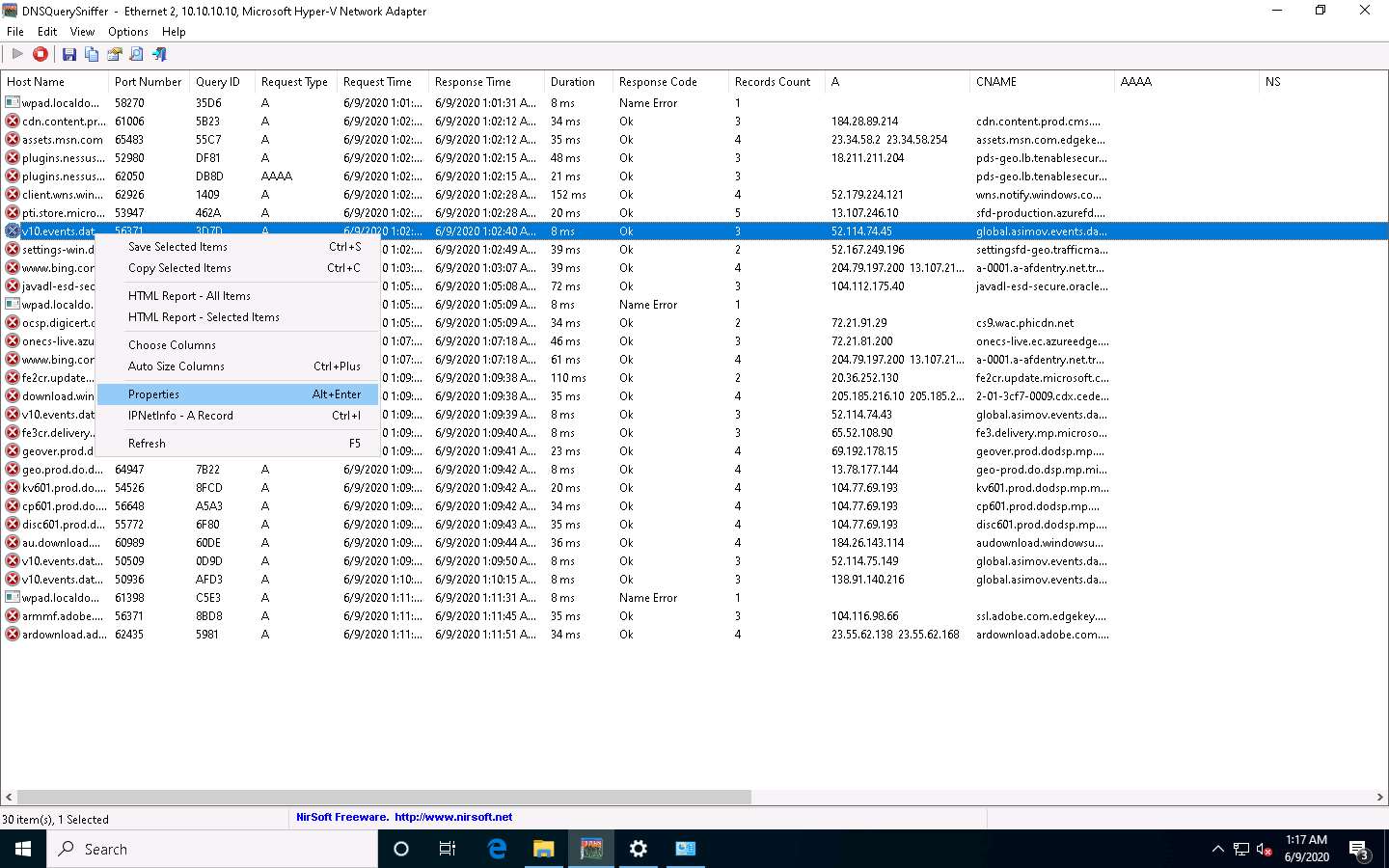The width and height of the screenshot is (1389, 868).
Task: Click the horizontal scrollbar thumb
Action: click(x=384, y=798)
